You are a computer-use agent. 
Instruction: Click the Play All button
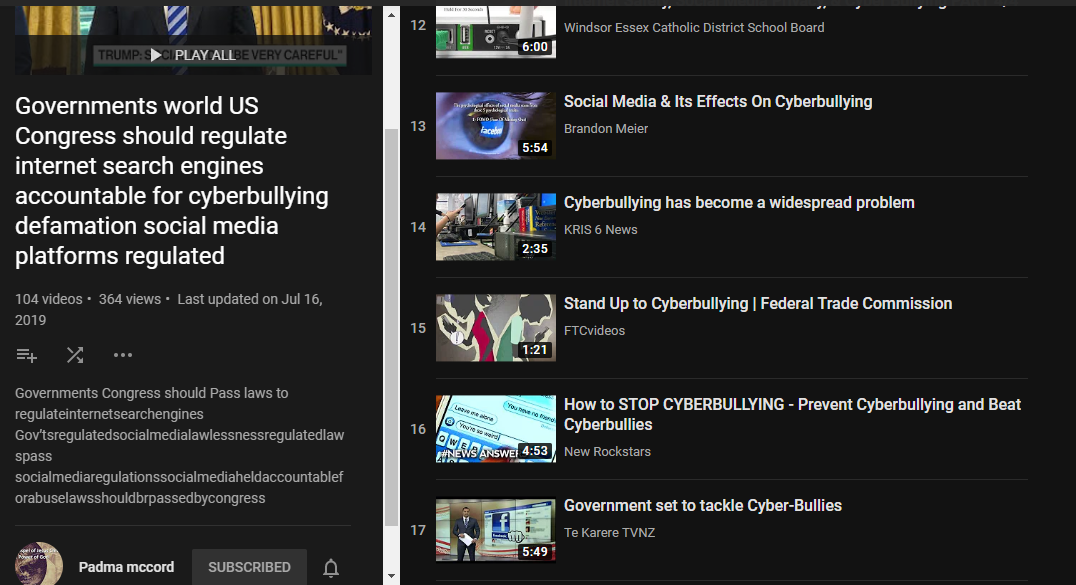pyautogui.click(x=193, y=55)
